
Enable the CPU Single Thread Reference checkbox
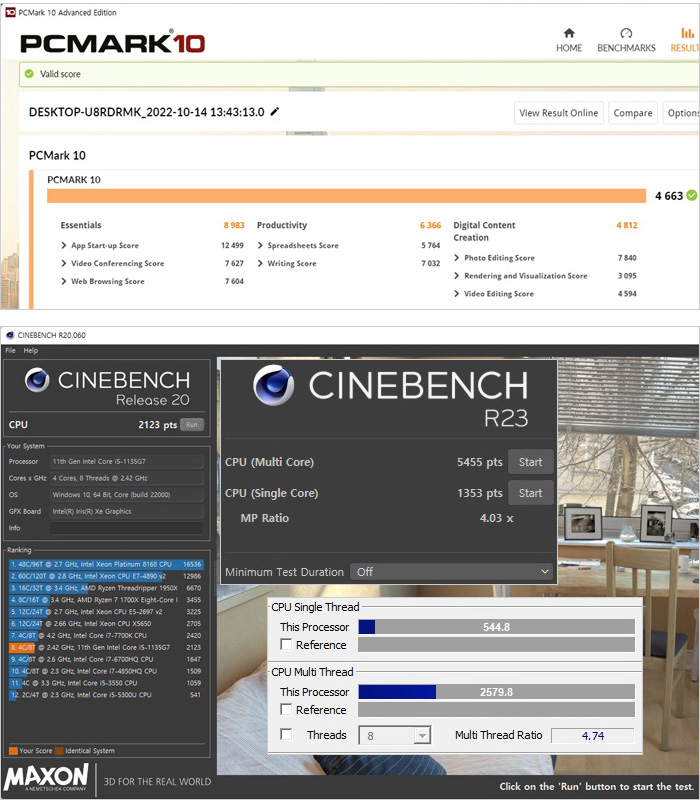[286, 644]
